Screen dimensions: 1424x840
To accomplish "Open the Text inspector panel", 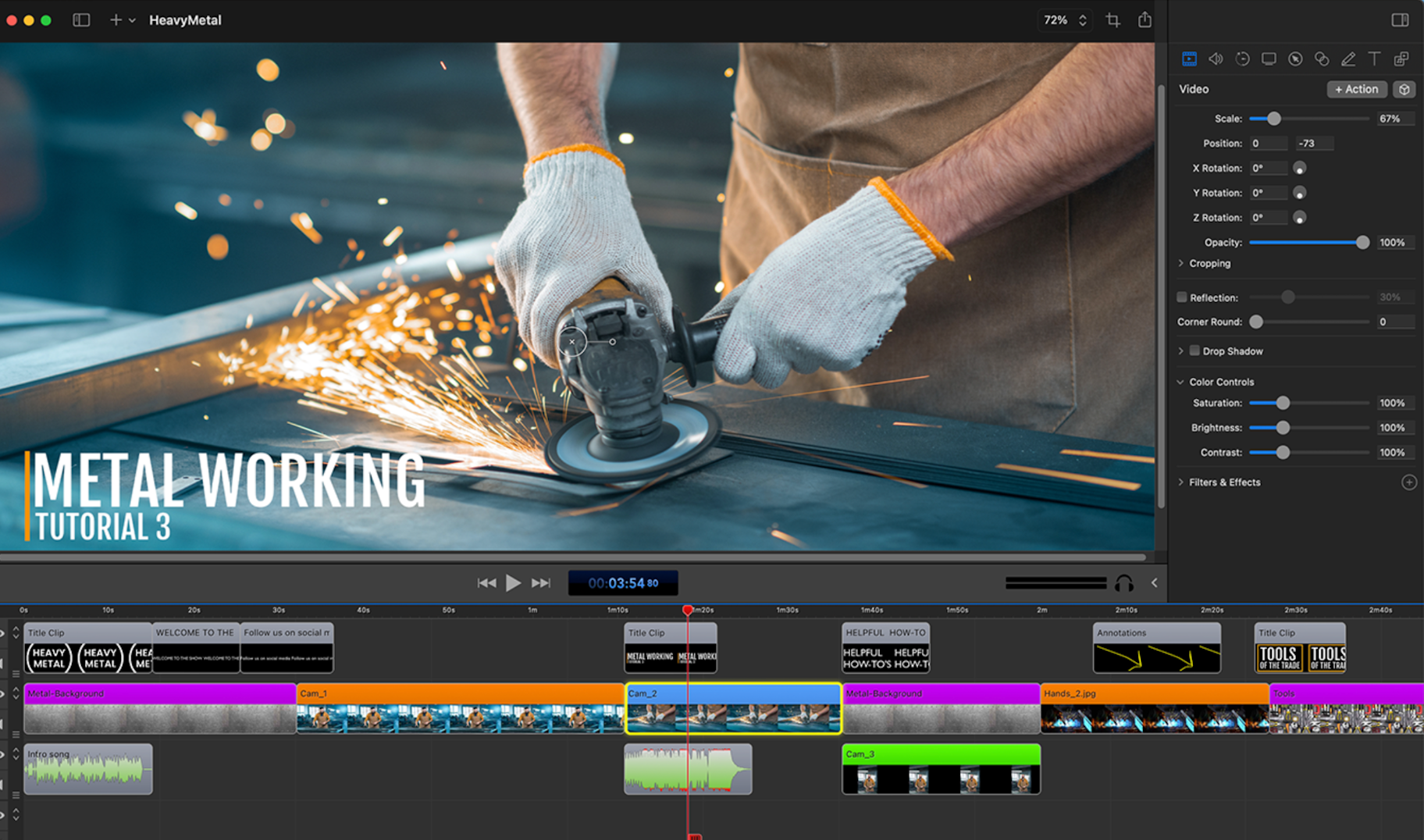I will [x=1373, y=59].
